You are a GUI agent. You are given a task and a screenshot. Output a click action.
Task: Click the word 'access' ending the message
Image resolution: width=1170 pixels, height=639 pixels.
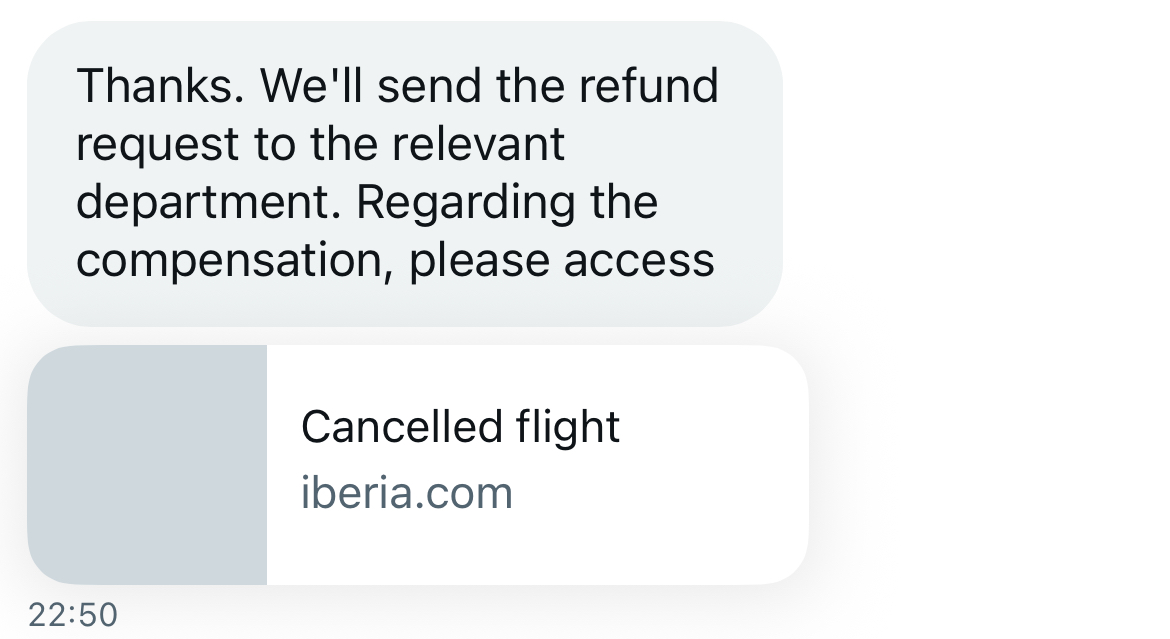pos(639,261)
